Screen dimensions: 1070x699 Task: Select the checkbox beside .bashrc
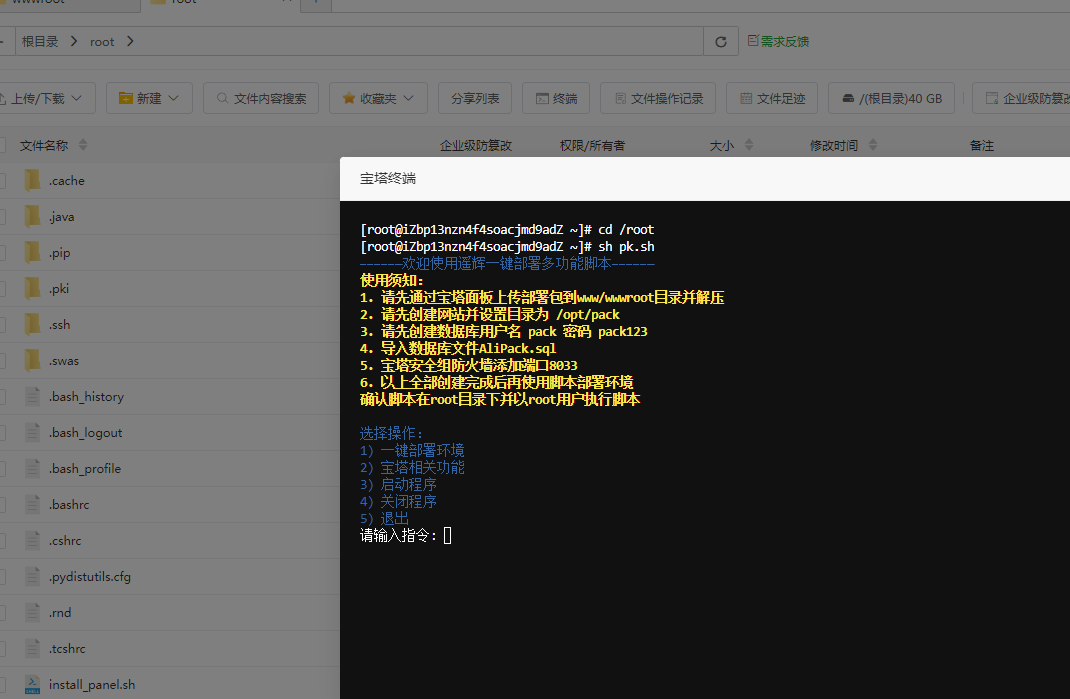point(2,505)
